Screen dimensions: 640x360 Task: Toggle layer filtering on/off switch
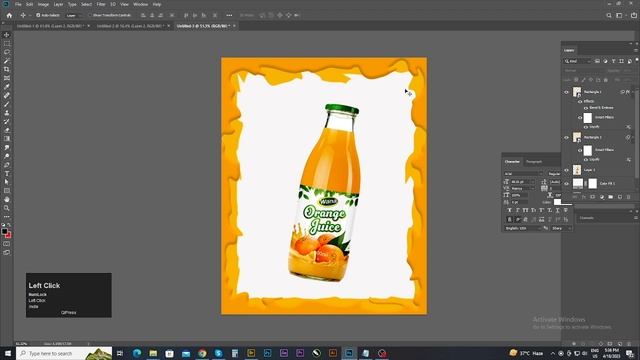pyautogui.click(x=636, y=60)
